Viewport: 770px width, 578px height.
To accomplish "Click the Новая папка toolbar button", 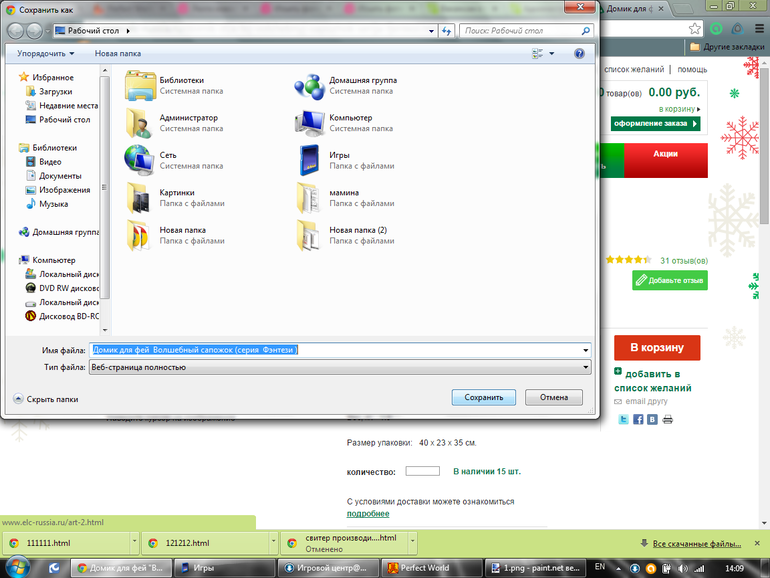I will coord(118,54).
